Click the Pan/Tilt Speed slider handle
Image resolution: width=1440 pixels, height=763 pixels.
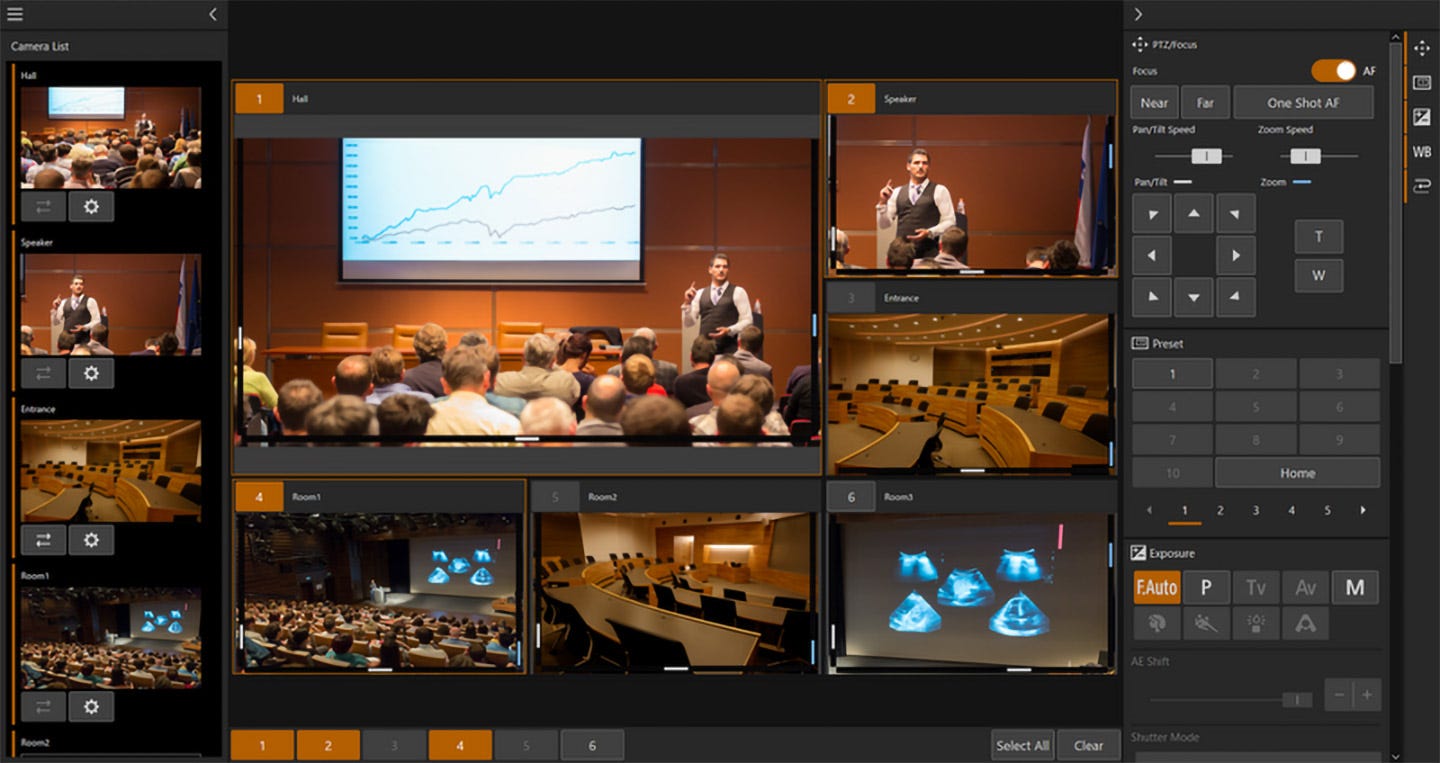(x=1206, y=156)
